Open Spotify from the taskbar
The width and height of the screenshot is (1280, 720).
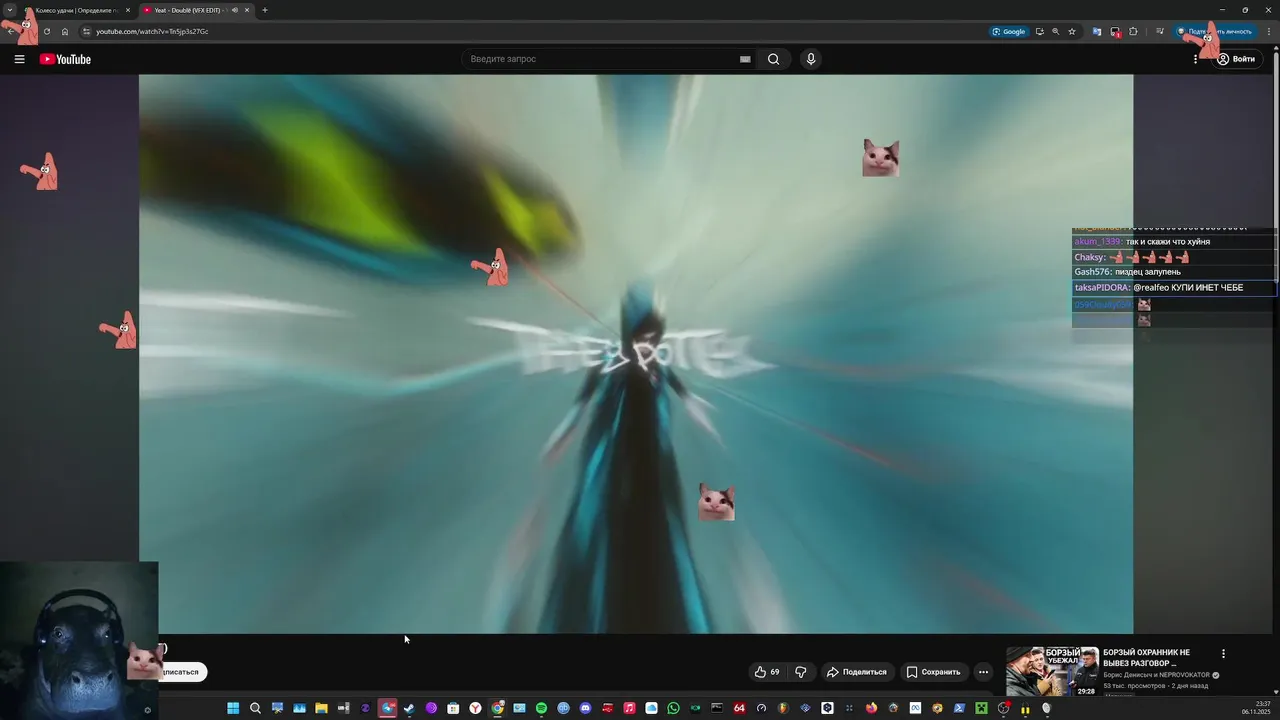point(541,708)
